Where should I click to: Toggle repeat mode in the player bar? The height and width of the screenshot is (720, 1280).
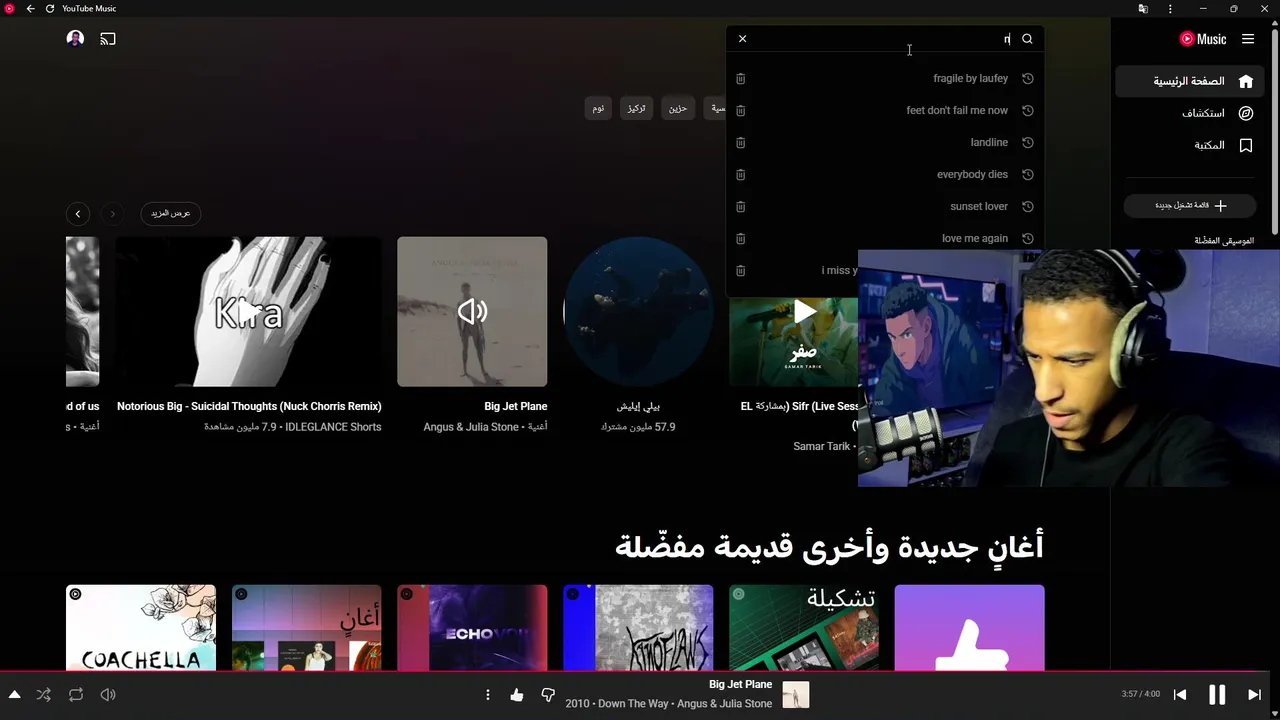pyautogui.click(x=76, y=695)
